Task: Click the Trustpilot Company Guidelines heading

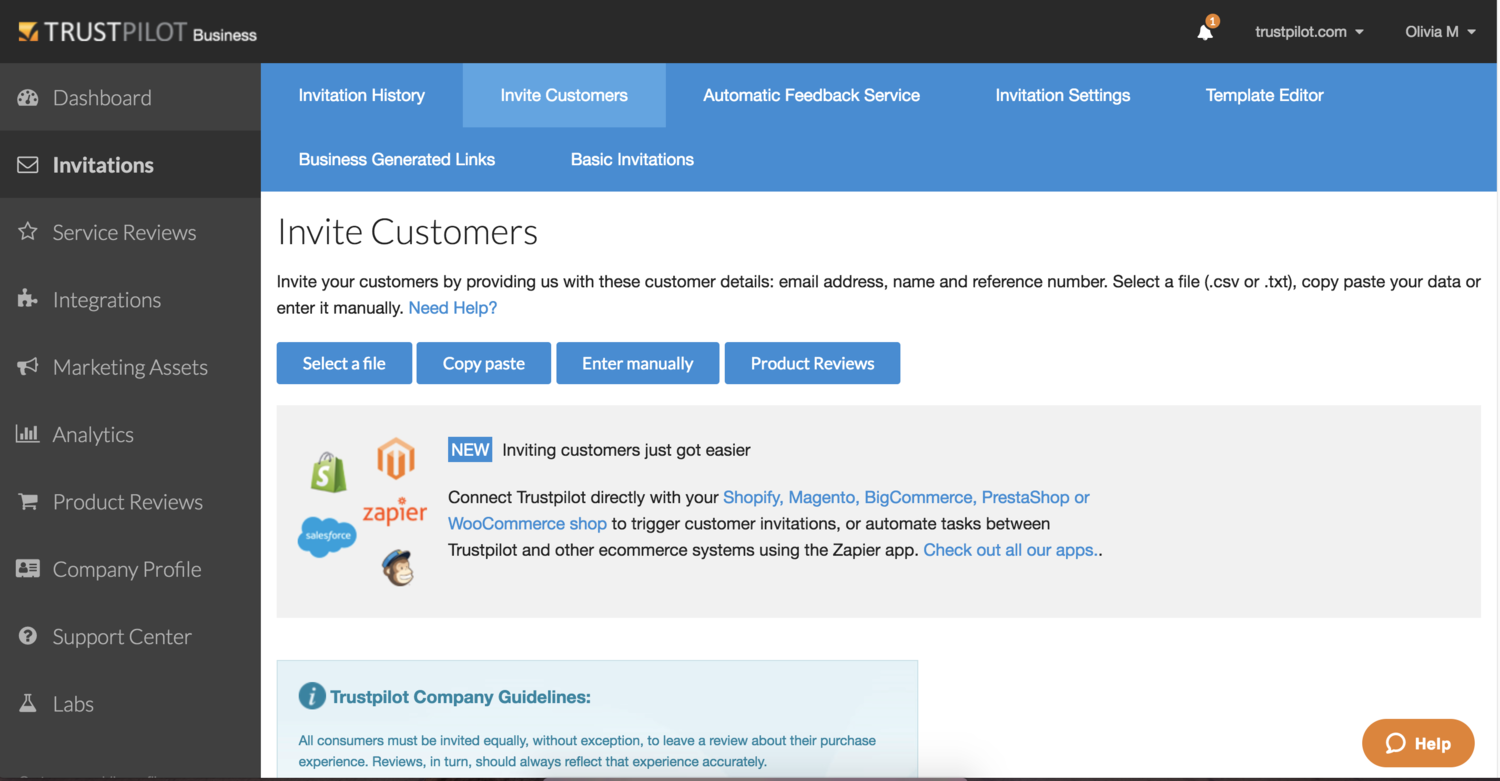Action: click(x=461, y=697)
